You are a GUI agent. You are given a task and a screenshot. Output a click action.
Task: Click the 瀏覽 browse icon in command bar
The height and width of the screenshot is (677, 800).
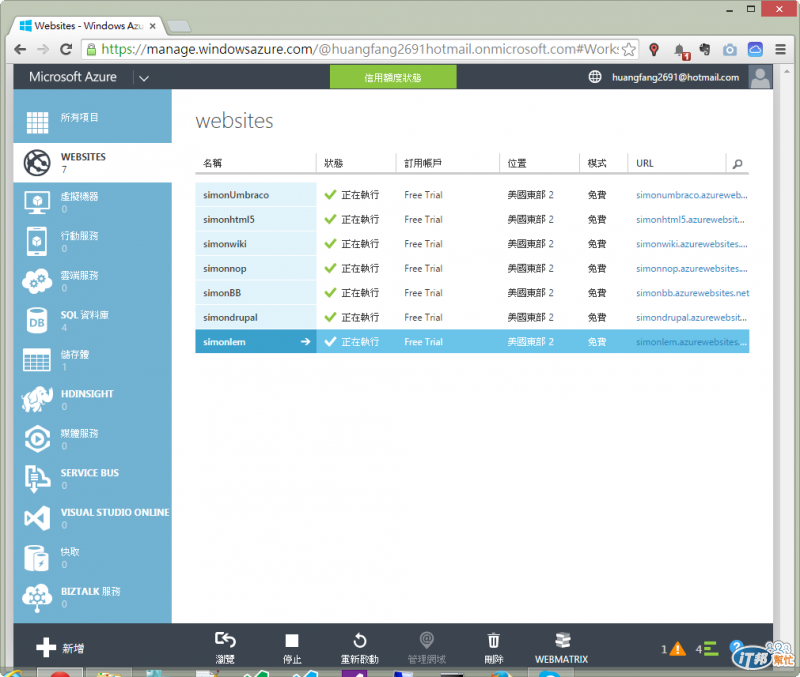click(x=225, y=640)
